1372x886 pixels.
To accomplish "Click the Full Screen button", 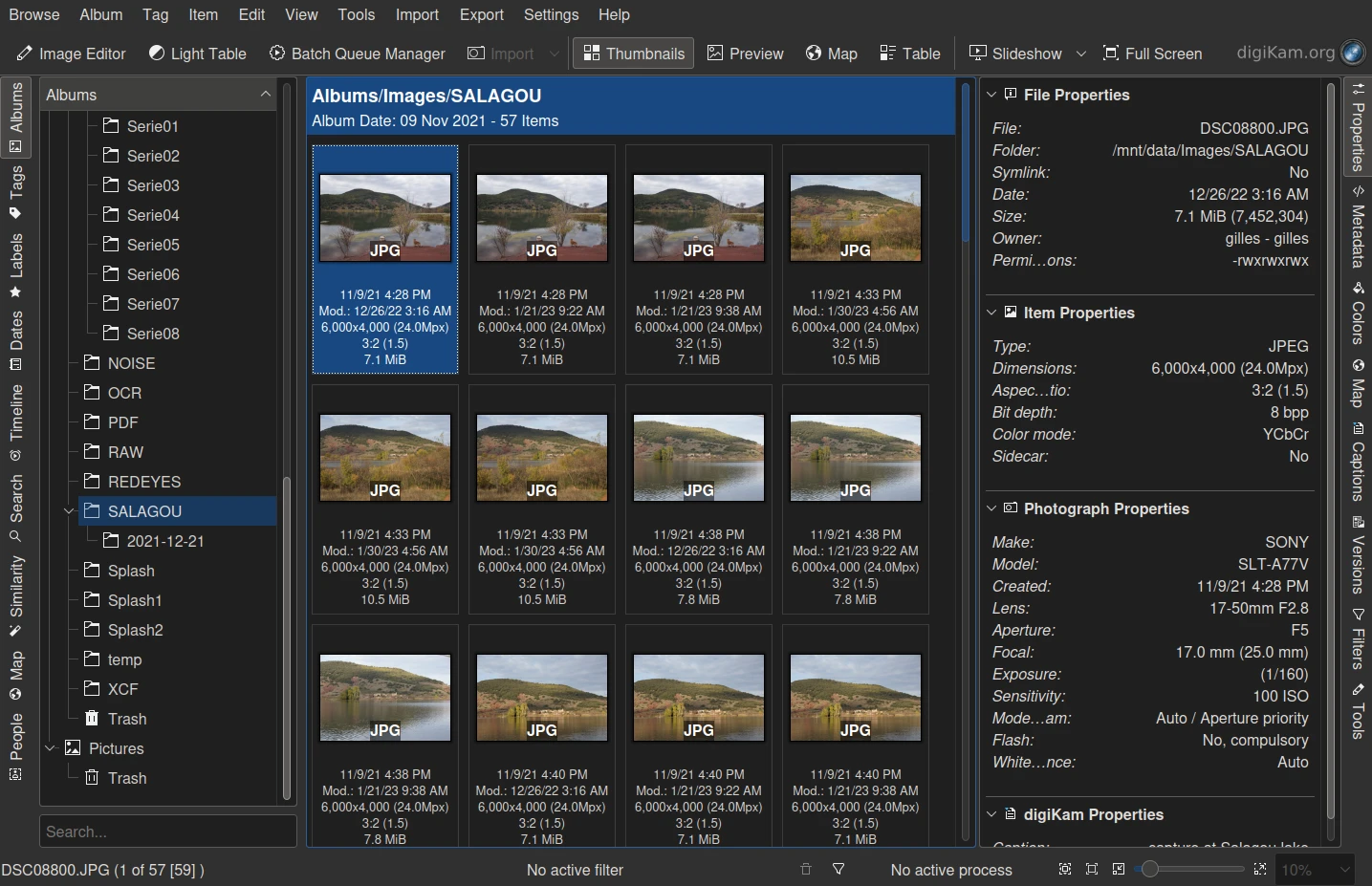I will click(1152, 54).
